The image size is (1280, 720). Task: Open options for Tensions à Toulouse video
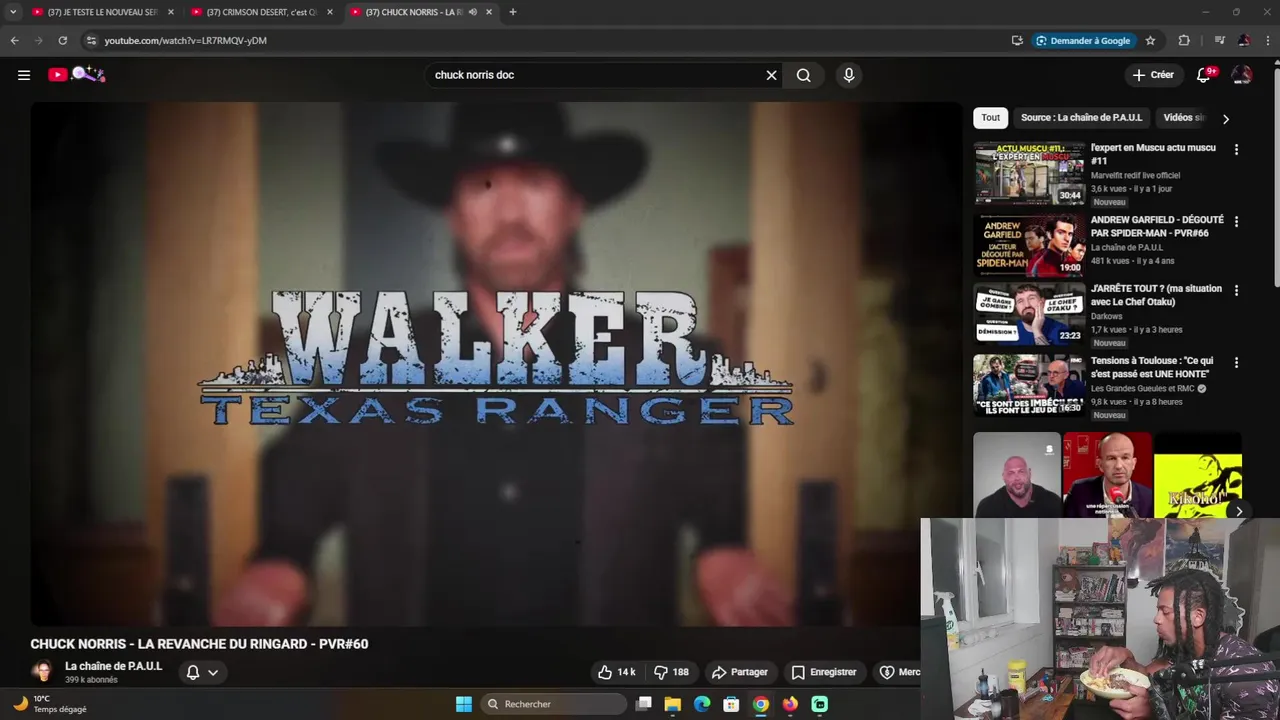click(x=1236, y=363)
